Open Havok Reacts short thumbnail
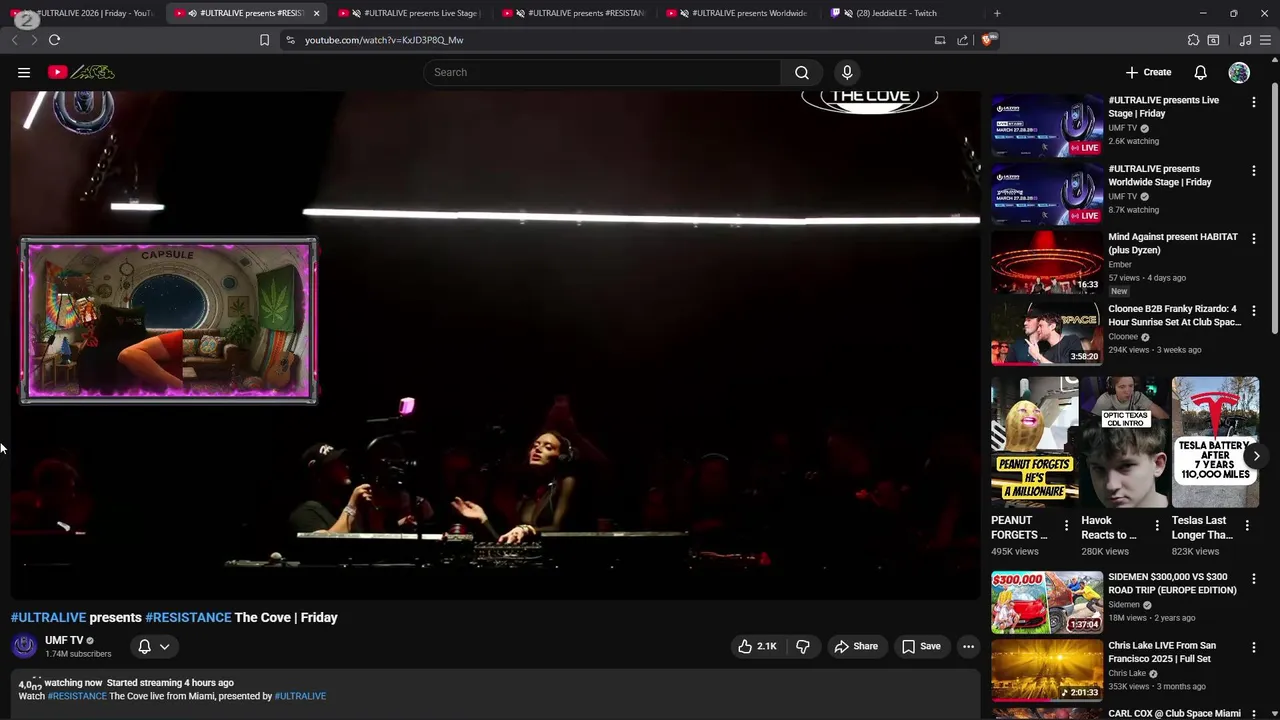This screenshot has width=1280, height=720. pos(1124,442)
